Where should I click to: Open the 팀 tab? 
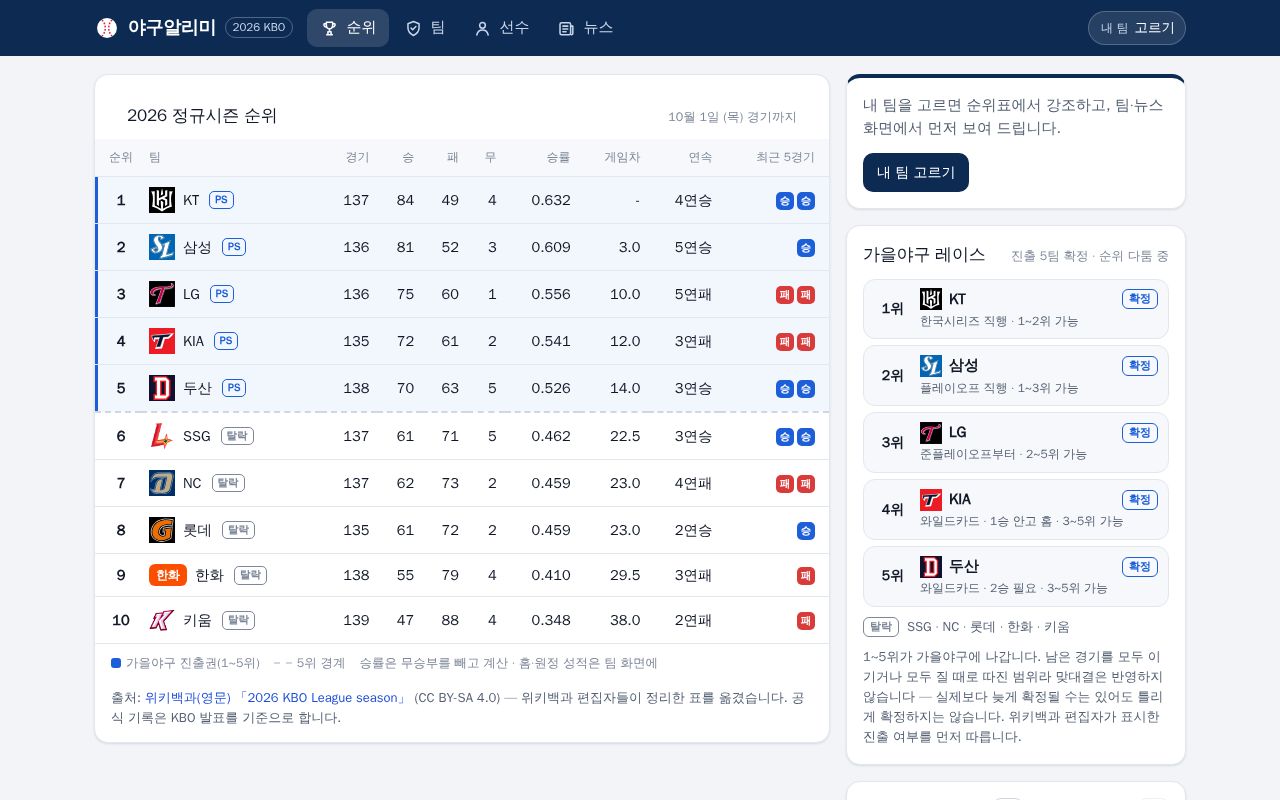[x=425, y=28]
